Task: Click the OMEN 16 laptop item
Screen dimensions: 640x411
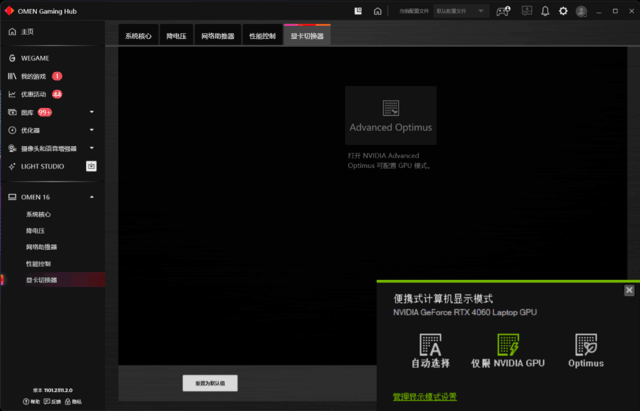Action: pyautogui.click(x=36, y=197)
